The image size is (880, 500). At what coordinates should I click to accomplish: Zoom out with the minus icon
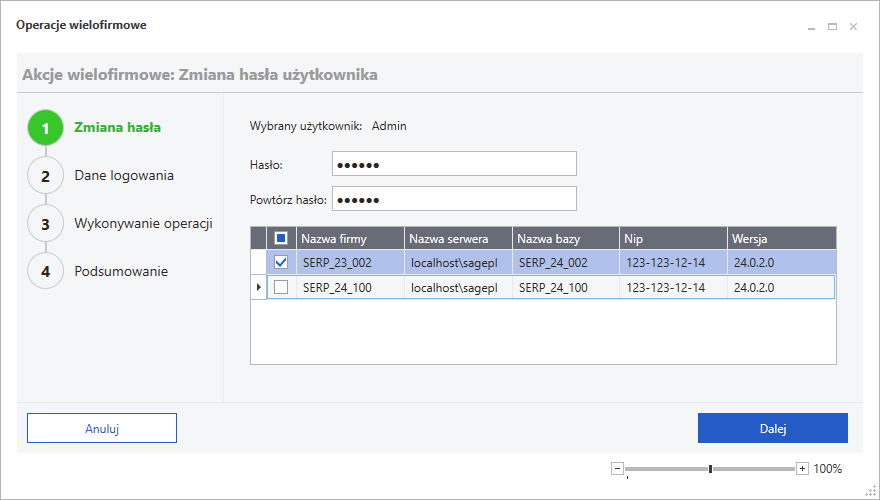tap(617, 469)
